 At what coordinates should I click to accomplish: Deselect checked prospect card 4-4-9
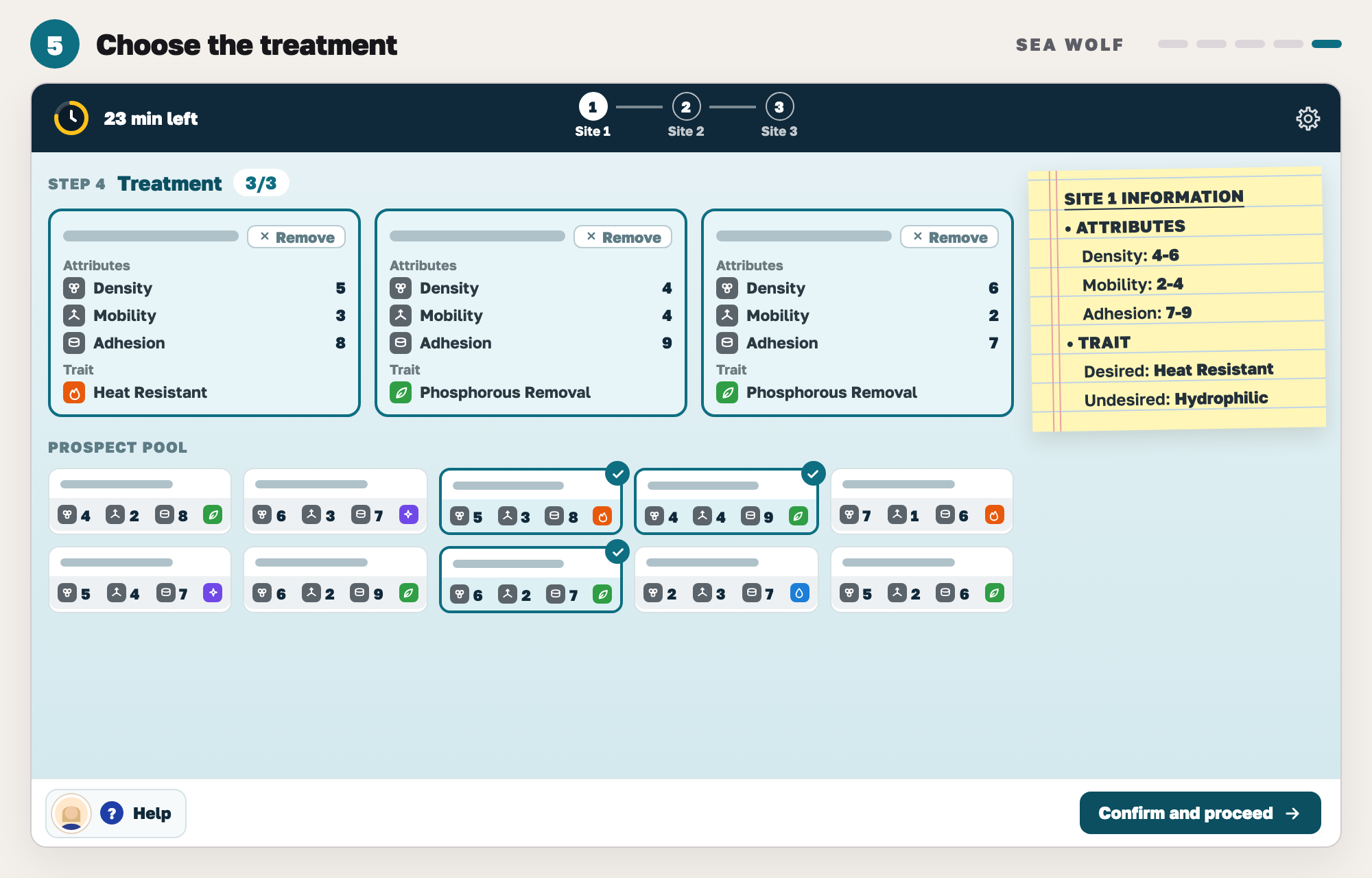pos(726,501)
